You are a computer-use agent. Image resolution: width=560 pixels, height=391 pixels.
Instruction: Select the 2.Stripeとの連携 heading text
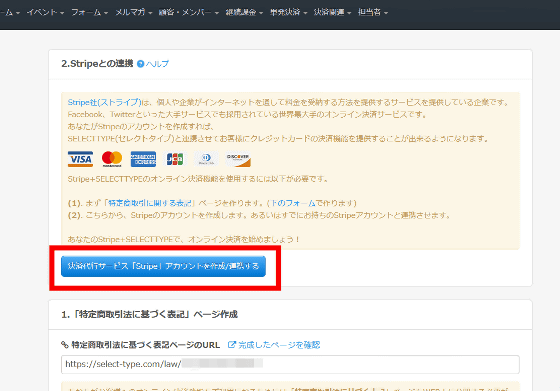(97, 64)
